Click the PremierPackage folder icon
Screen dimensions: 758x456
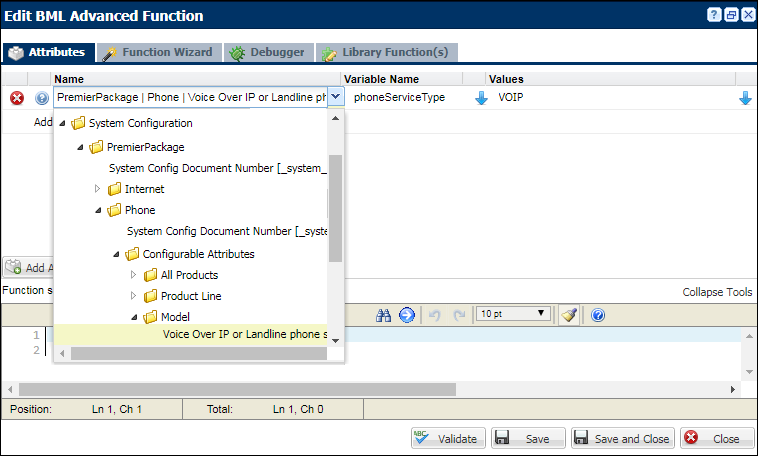pos(96,147)
